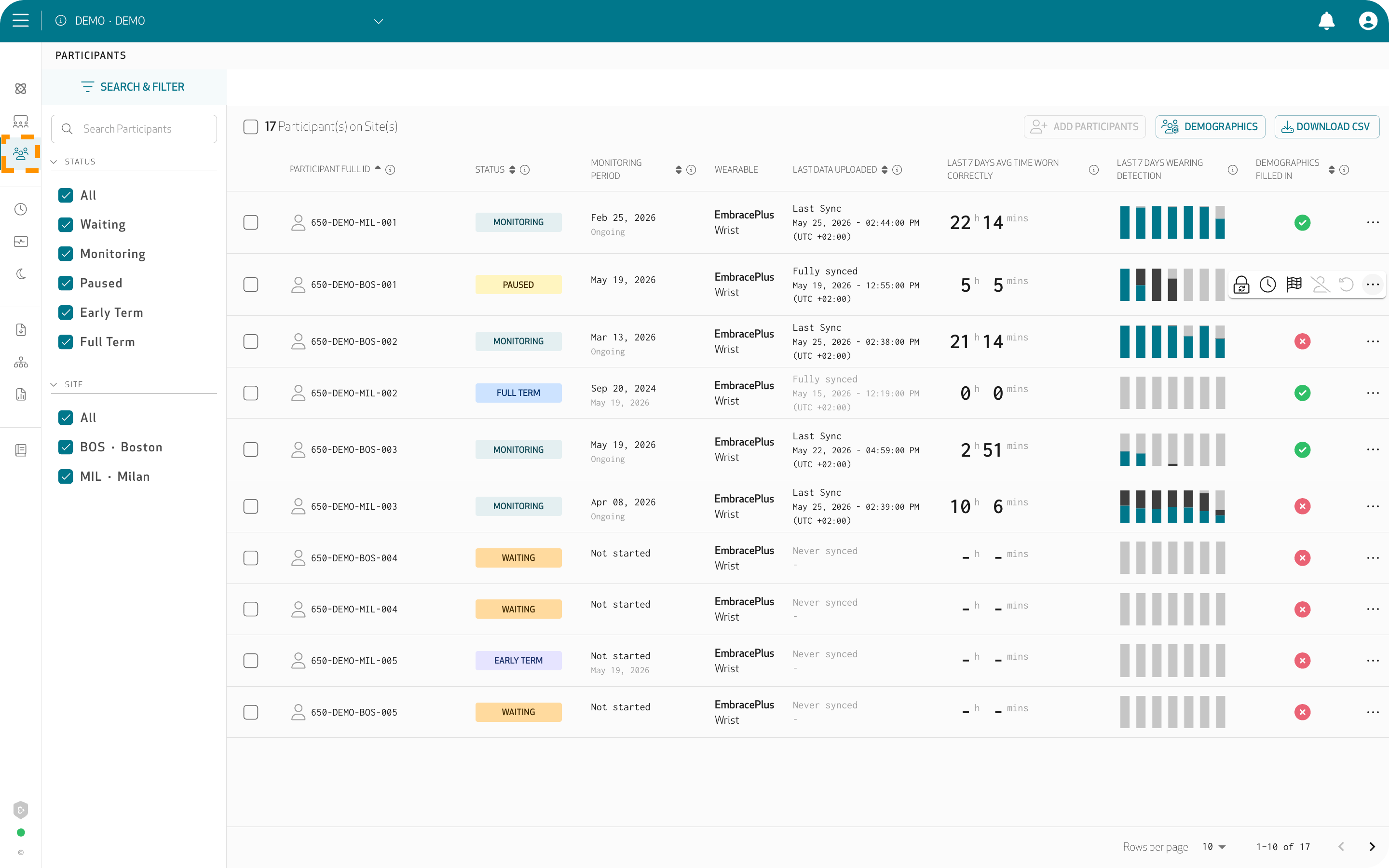Toggle the Waiting status filter
This screenshot has height=868, width=1389.
pyautogui.click(x=66, y=224)
